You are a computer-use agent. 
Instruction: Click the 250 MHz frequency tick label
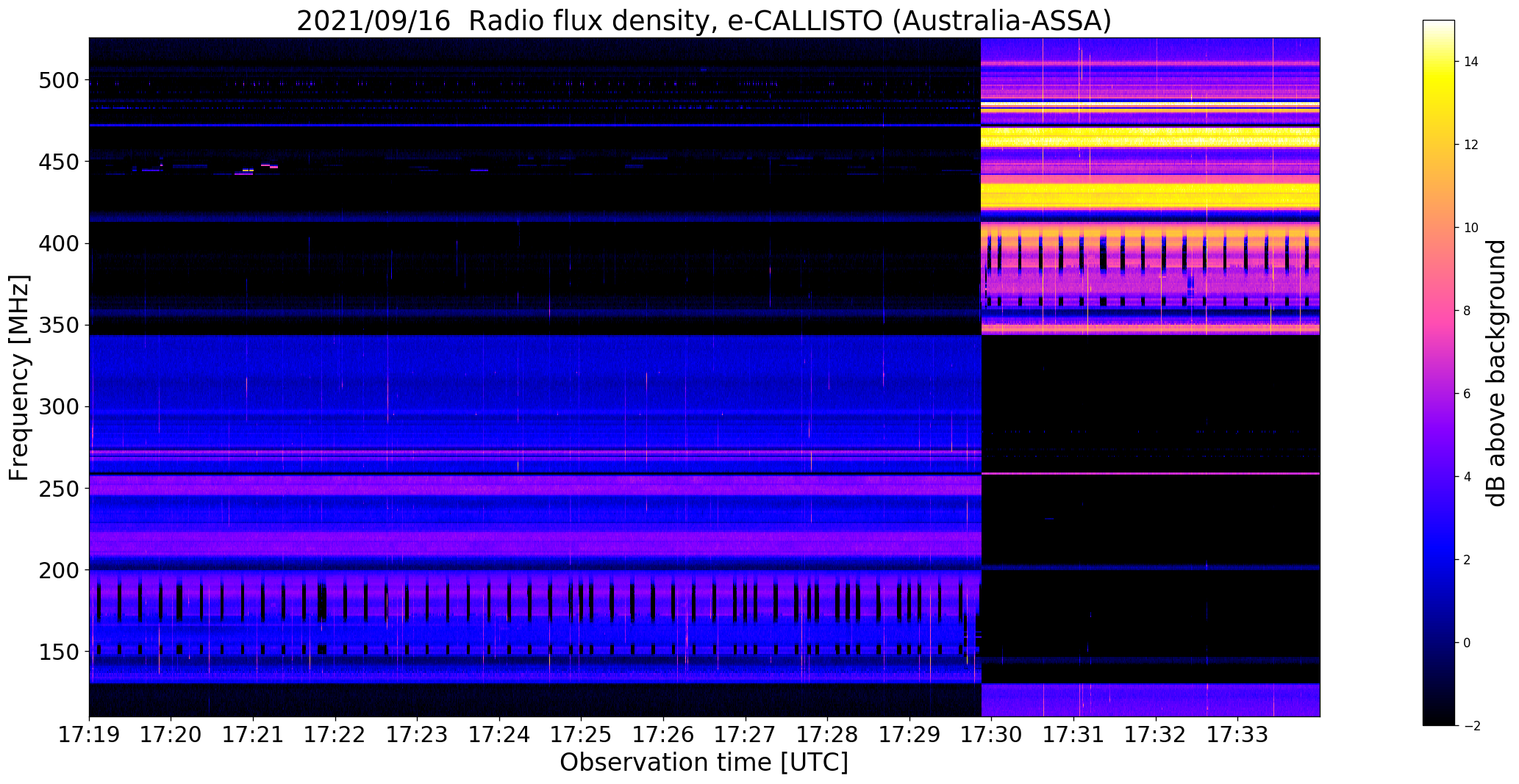[x=58, y=489]
